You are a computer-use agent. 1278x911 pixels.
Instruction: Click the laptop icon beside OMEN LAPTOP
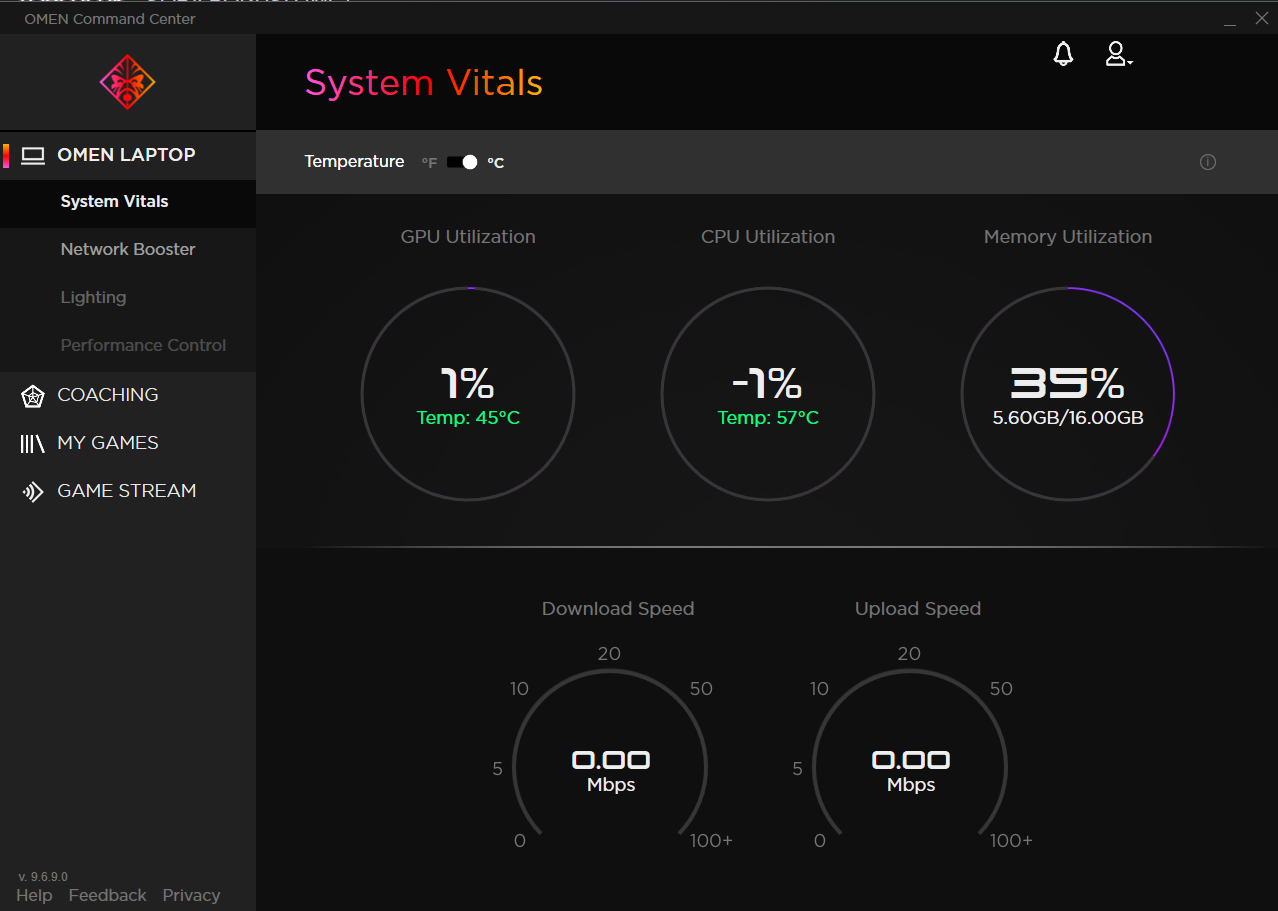click(34, 155)
